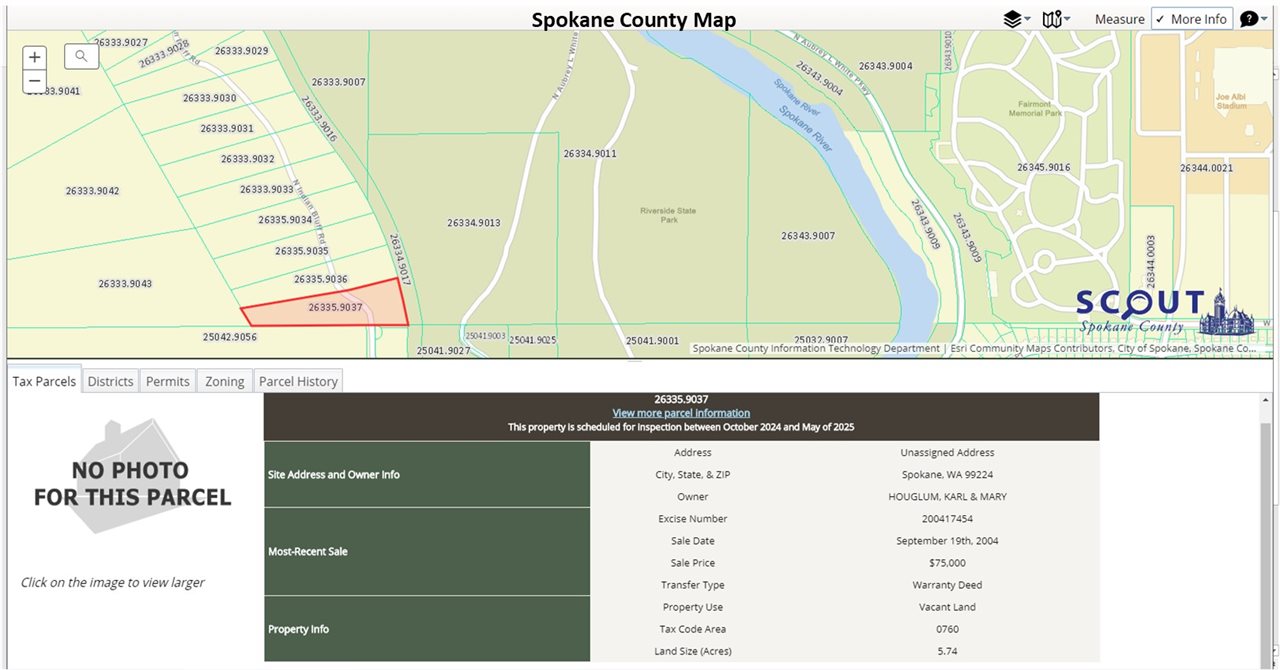This screenshot has height=670, width=1280.
Task: Follow the View more parcel information link
Action: coord(681,413)
